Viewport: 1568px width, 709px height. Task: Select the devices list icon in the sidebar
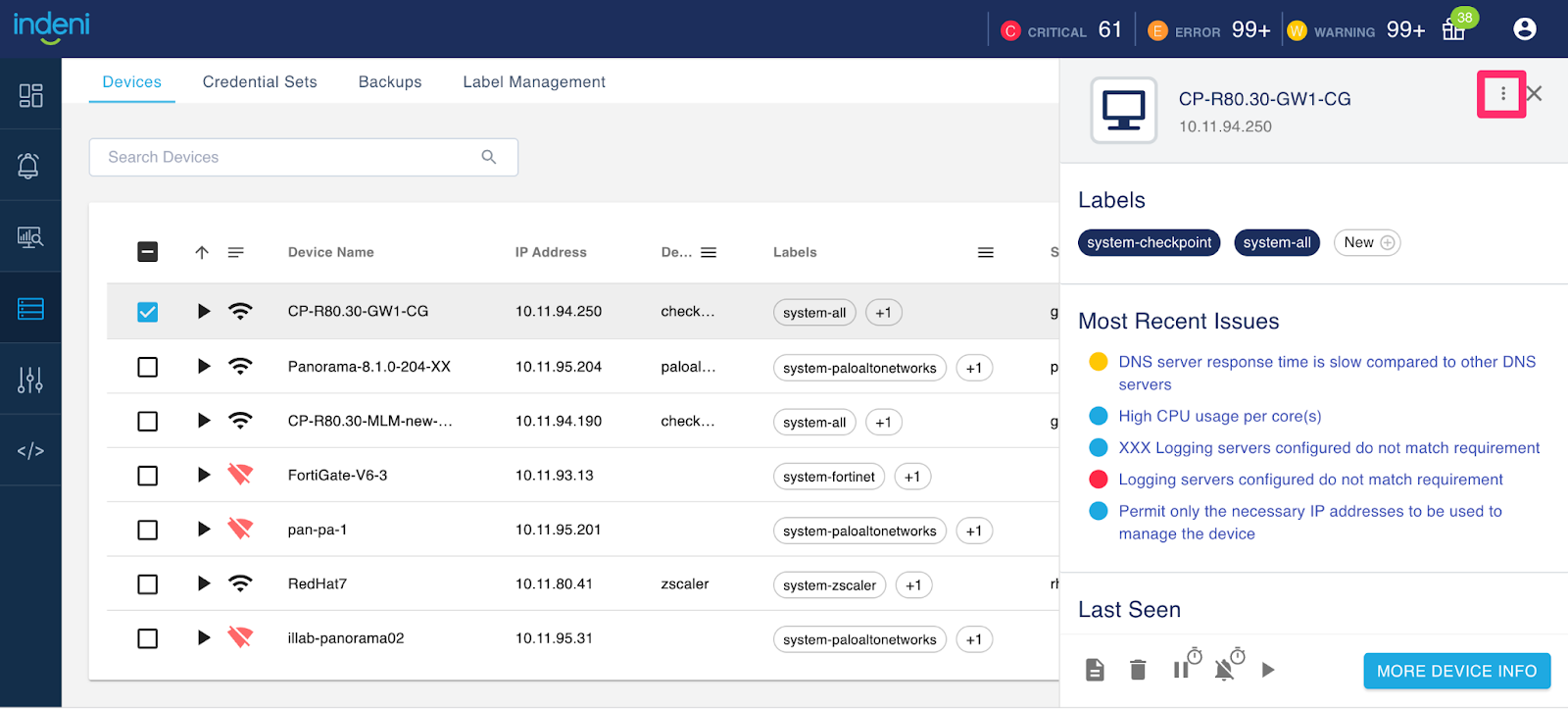point(30,309)
